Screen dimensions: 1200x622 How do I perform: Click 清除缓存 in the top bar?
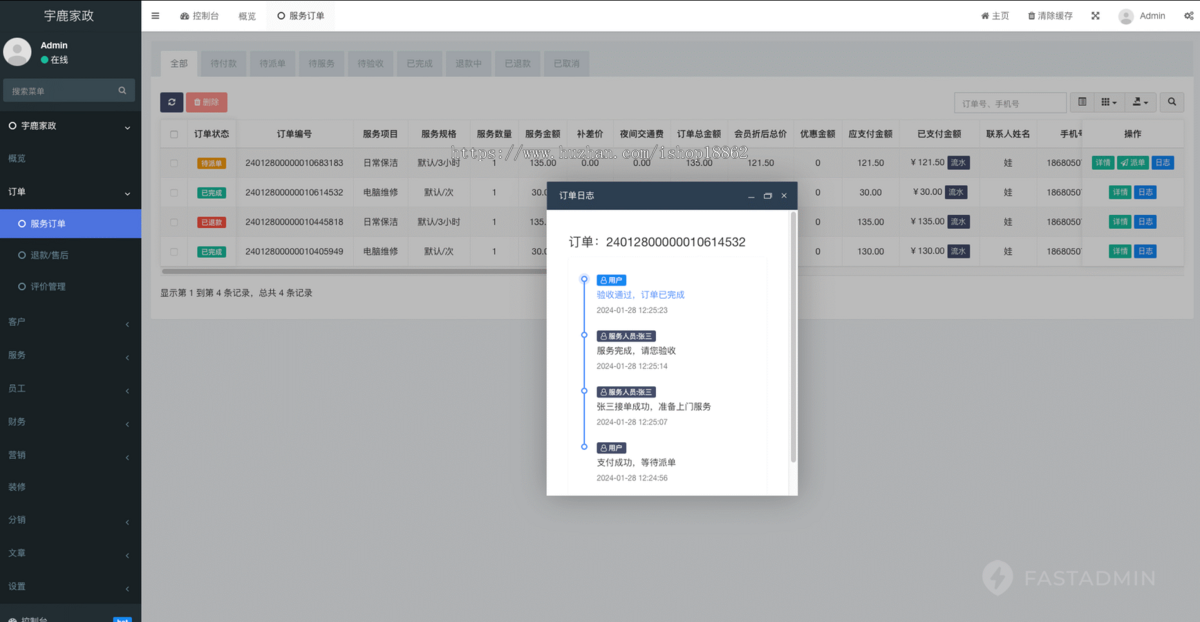tap(1051, 16)
